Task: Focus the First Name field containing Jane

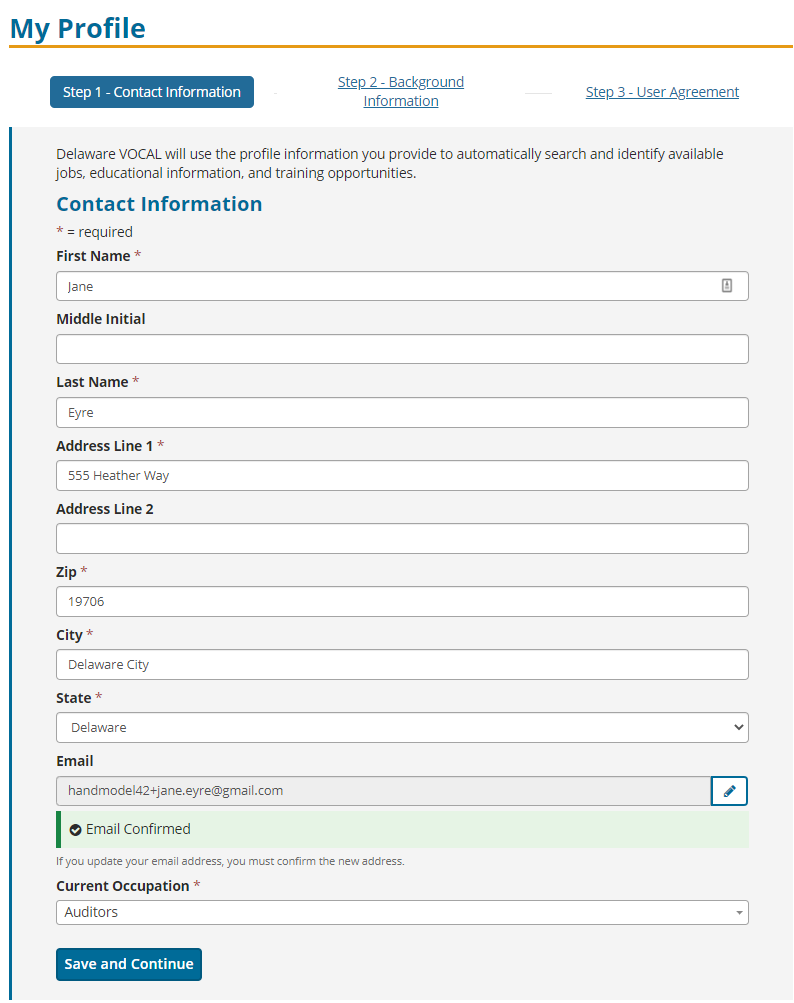Action: pyautogui.click(x=402, y=286)
